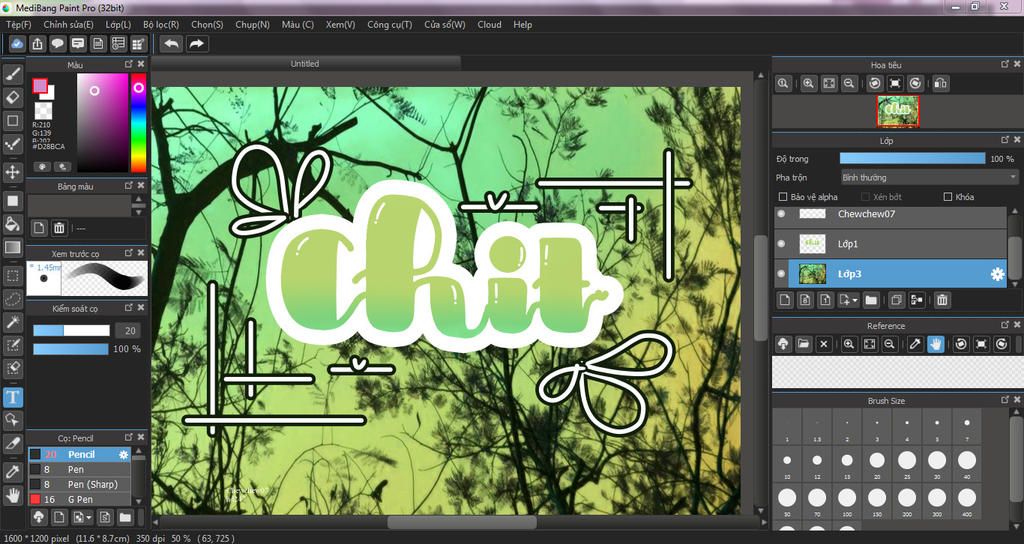The width and height of the screenshot is (1024, 544).
Task: Toggle the Khóa checkbox
Action: tap(948, 197)
